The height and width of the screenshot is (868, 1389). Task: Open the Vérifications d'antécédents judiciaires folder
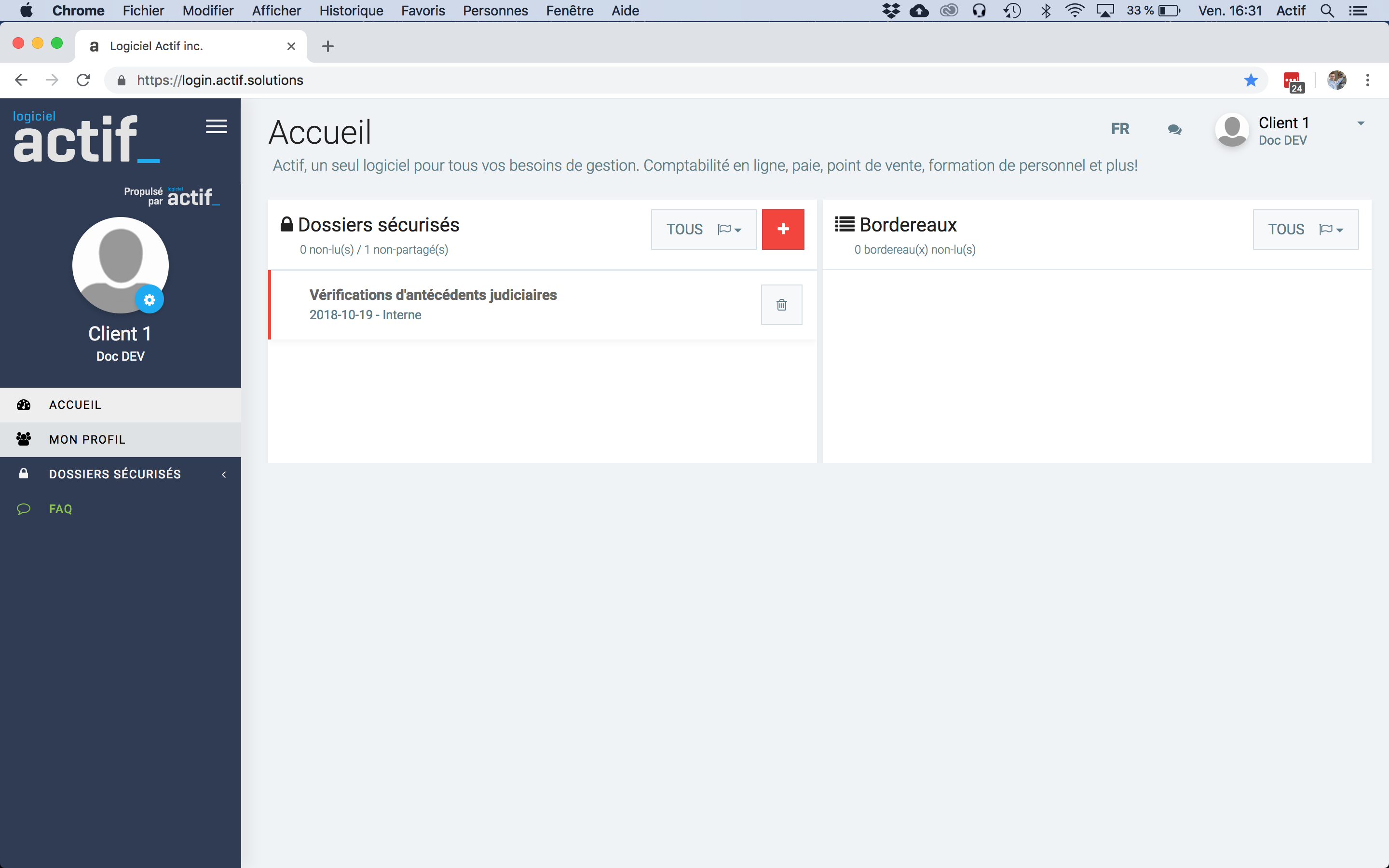click(433, 295)
